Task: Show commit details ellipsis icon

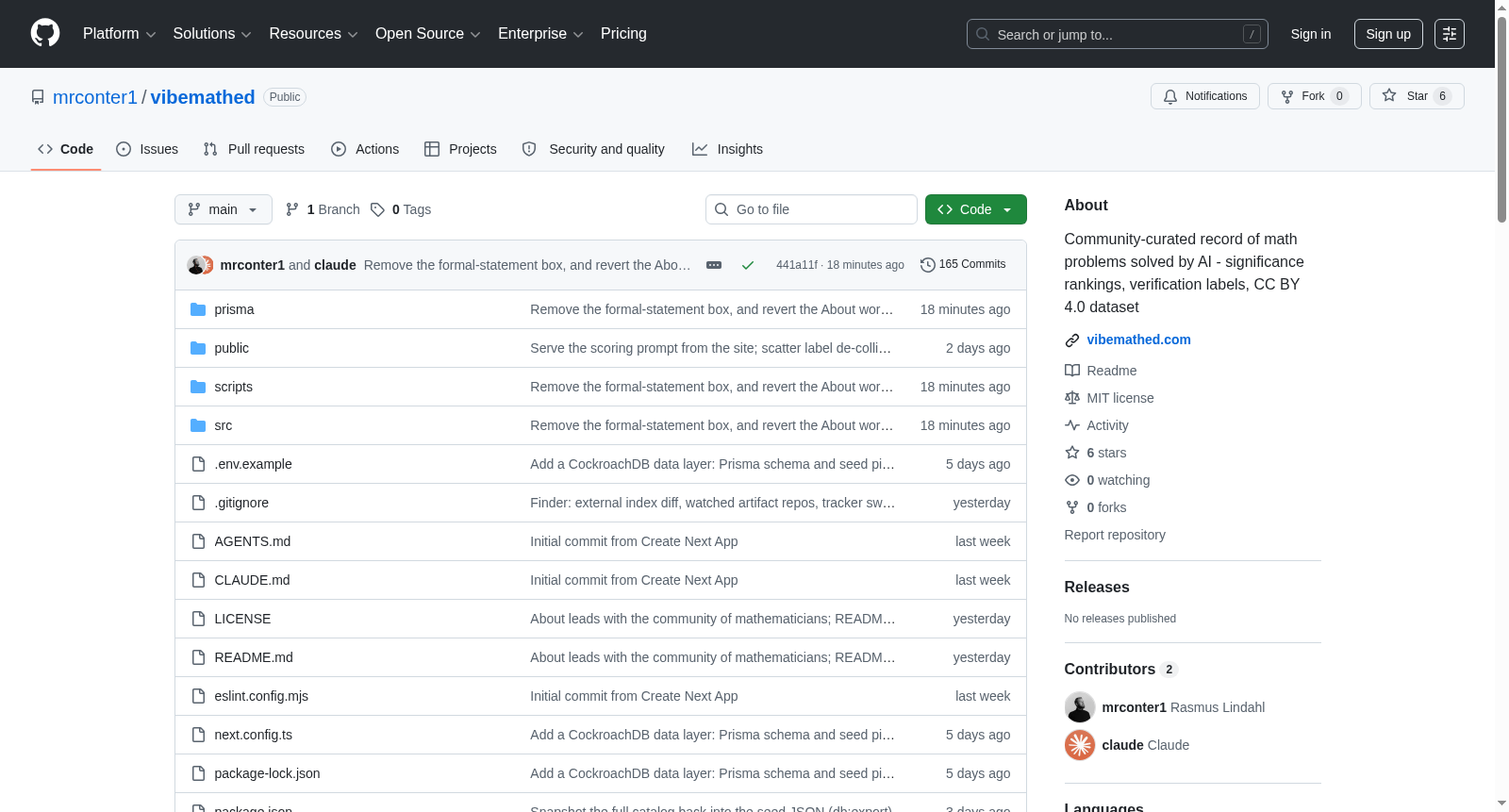Action: click(714, 265)
